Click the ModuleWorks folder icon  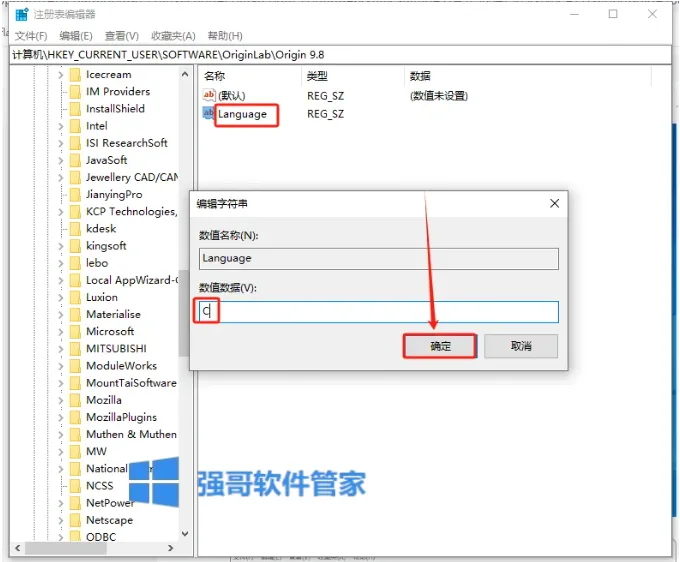(75, 366)
